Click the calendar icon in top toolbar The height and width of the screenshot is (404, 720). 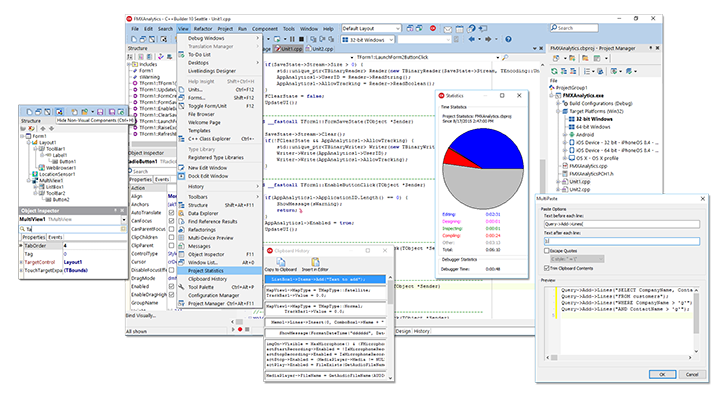point(460,29)
